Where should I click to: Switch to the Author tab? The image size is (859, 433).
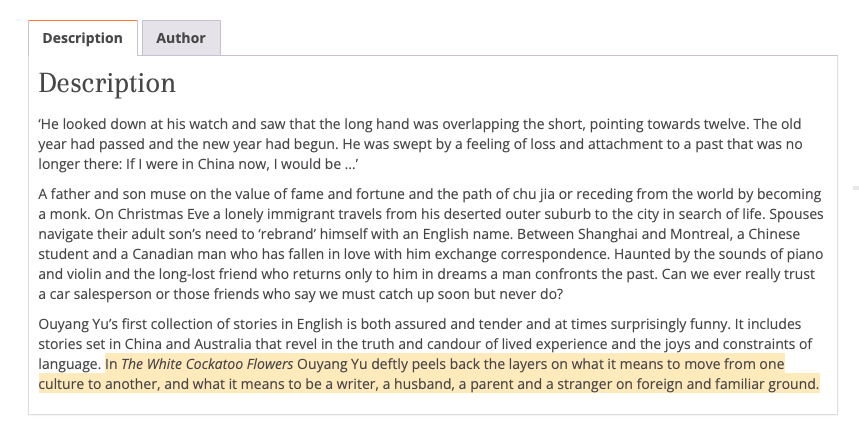coord(181,38)
